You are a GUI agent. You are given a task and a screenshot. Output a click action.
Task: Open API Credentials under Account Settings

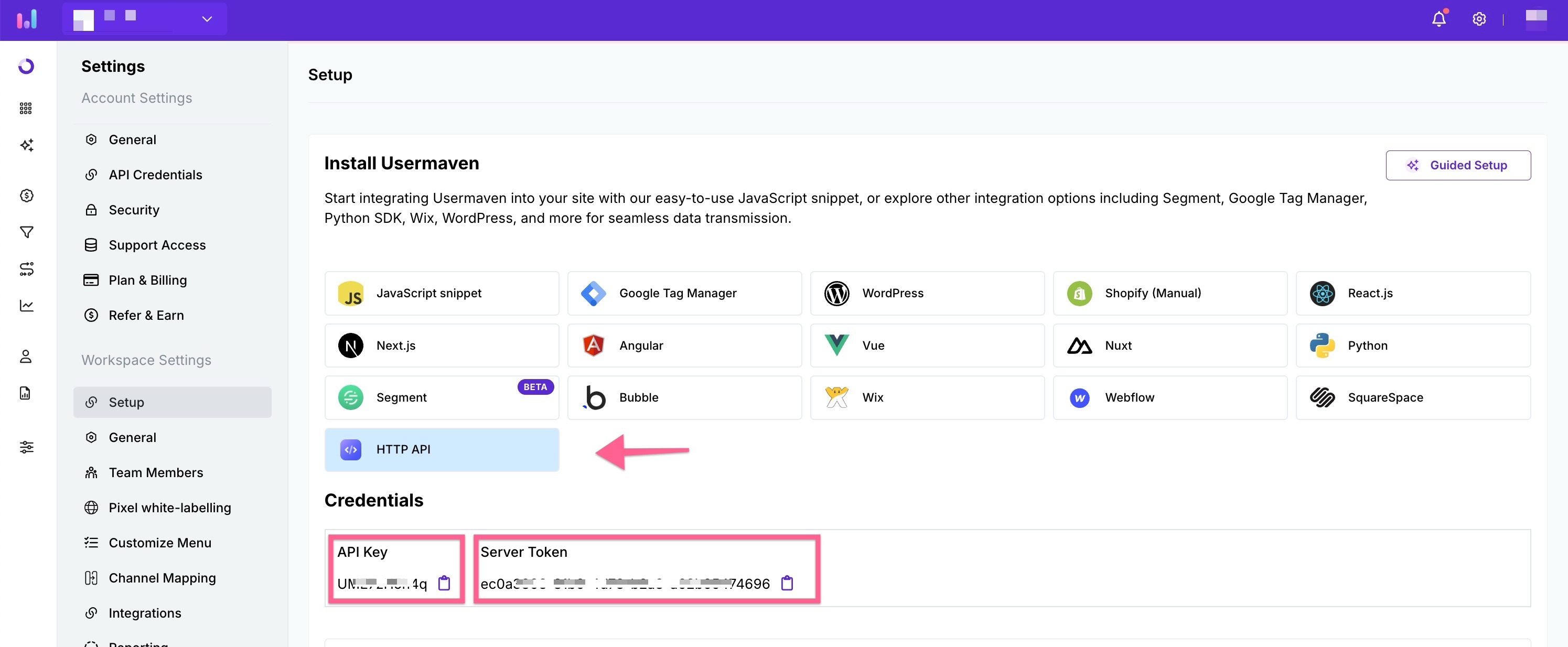155,175
